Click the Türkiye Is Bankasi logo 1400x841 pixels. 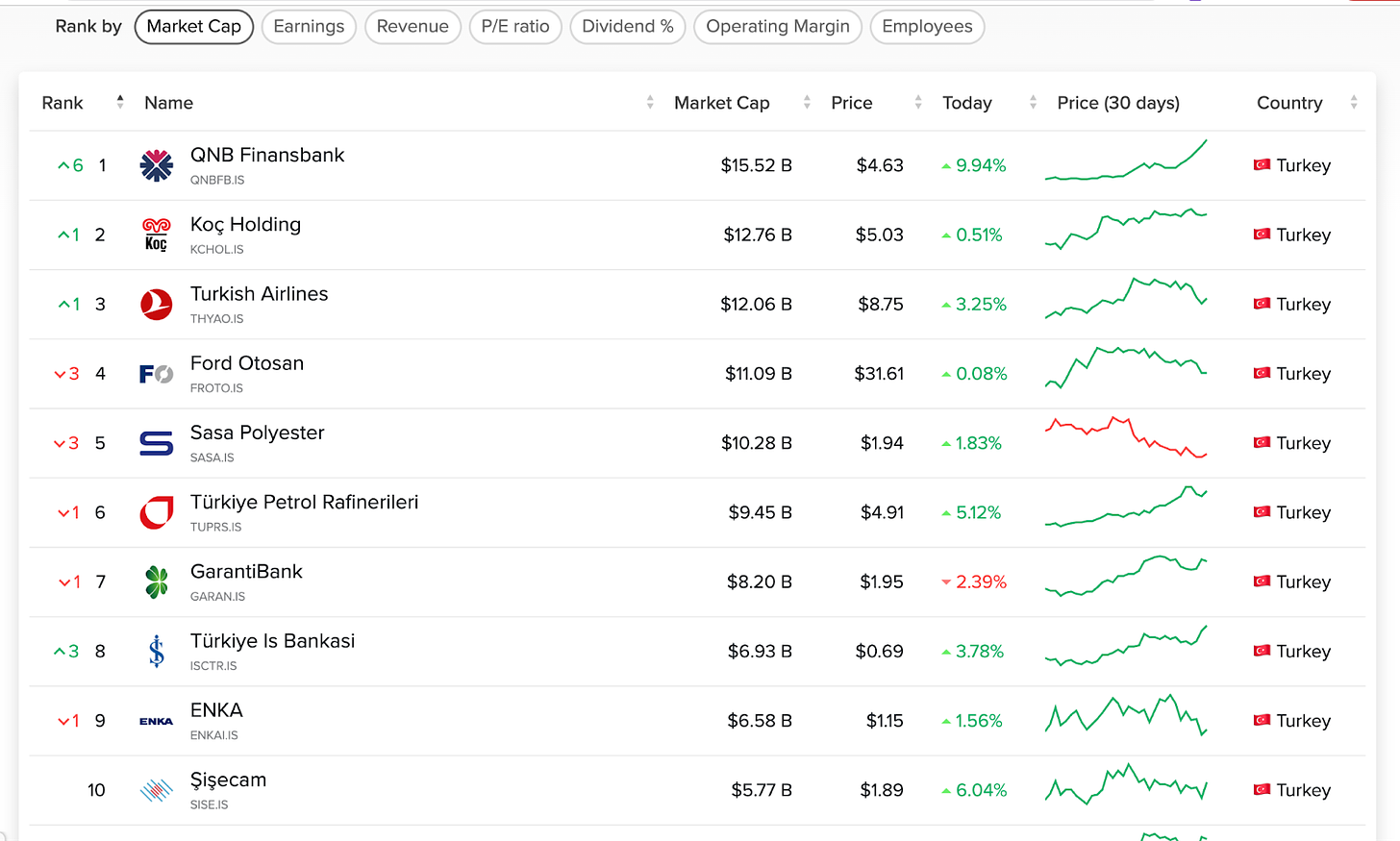[x=156, y=652]
